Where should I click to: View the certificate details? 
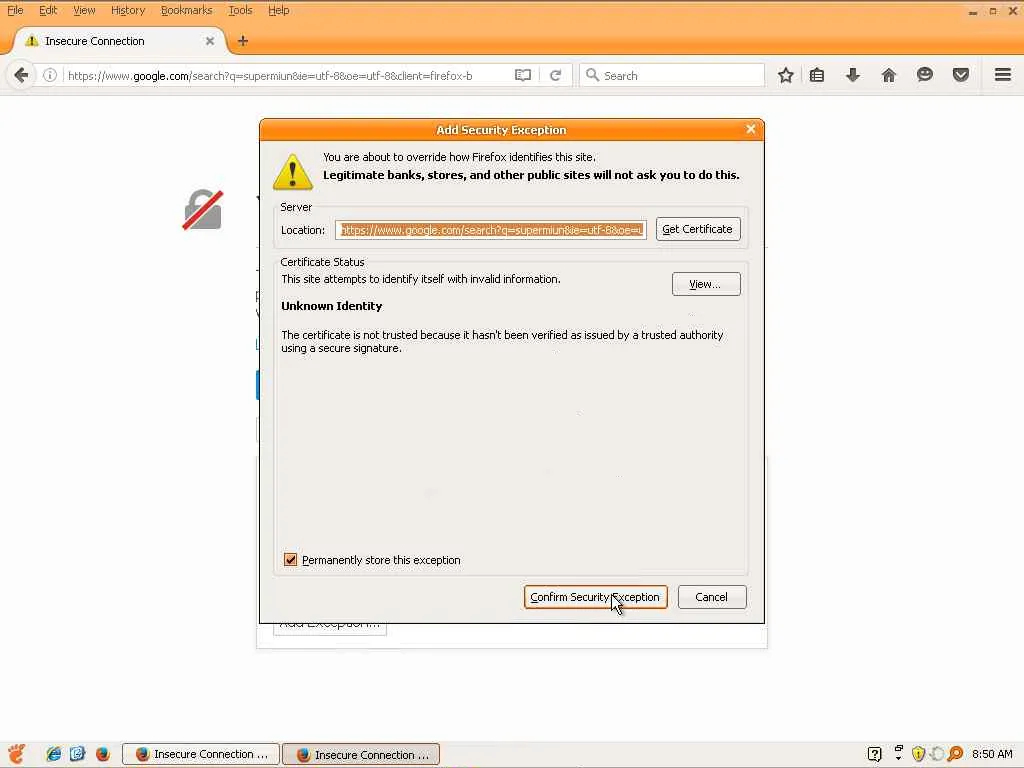(x=706, y=284)
